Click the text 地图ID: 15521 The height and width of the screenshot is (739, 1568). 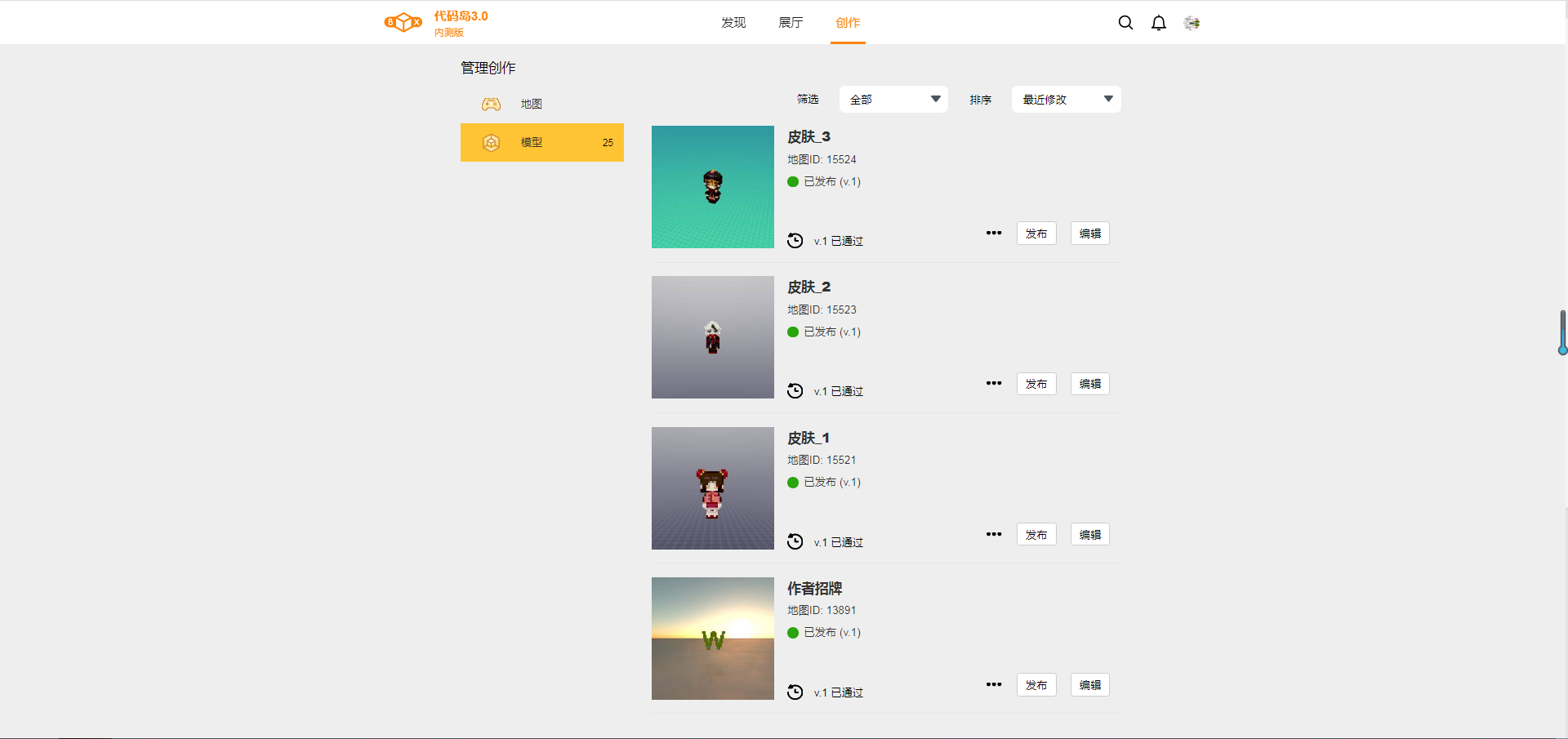point(822,460)
